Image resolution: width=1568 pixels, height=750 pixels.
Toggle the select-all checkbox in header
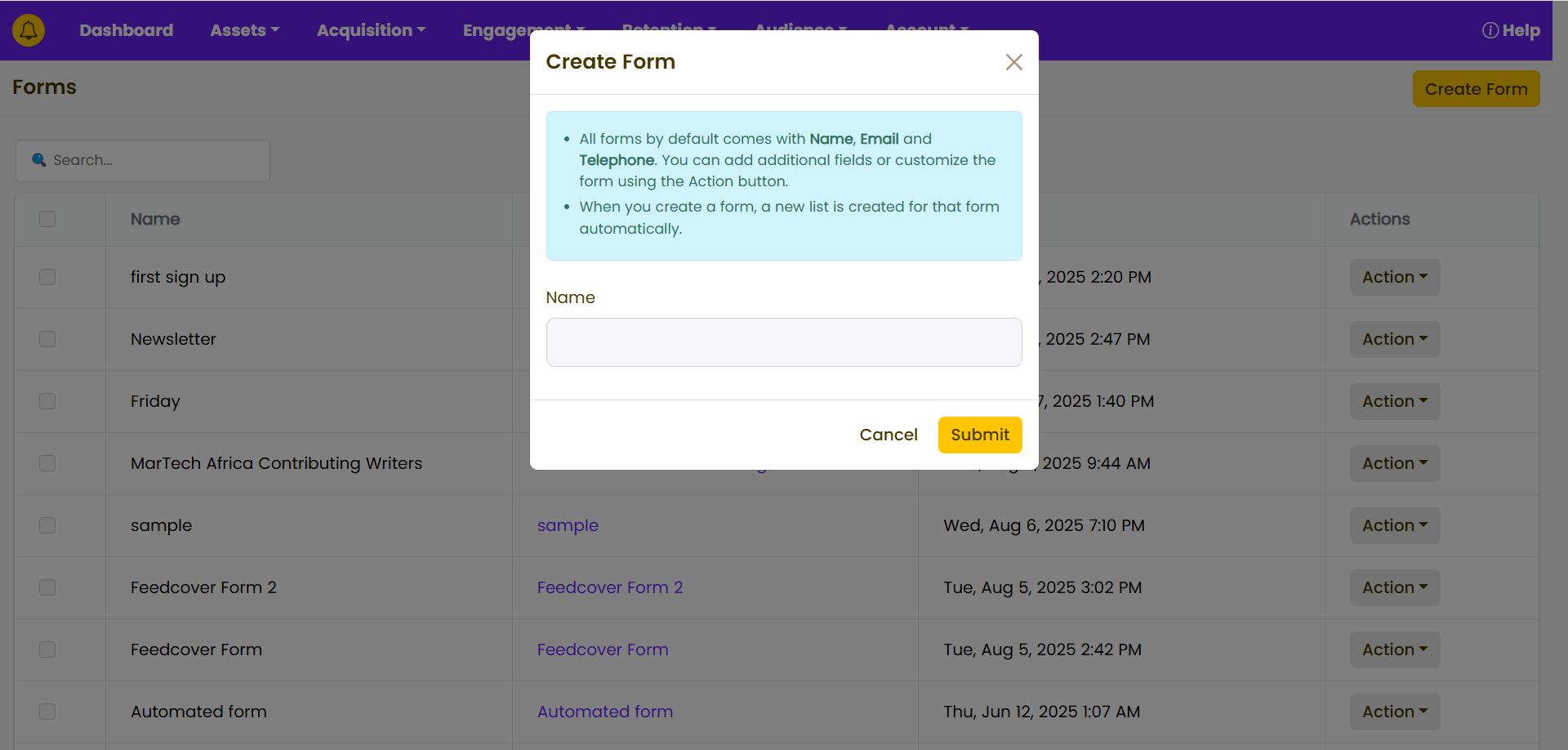(47, 219)
